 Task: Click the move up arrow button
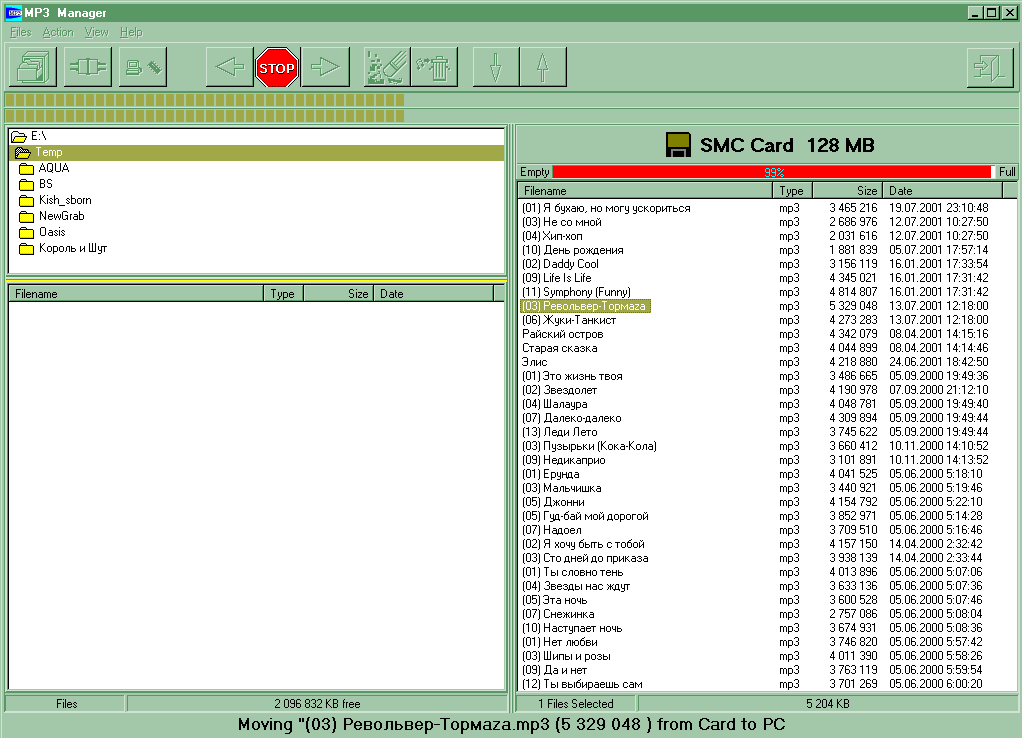pyautogui.click(x=543, y=68)
